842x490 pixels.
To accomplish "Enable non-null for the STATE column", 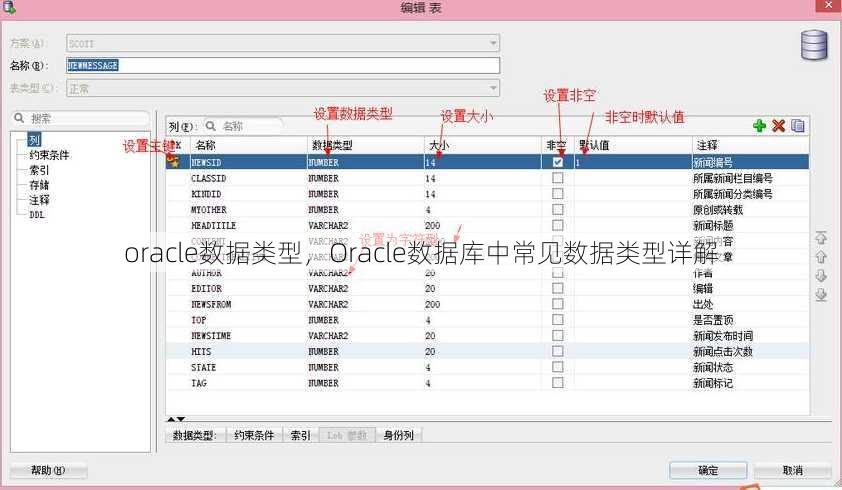I will point(558,367).
